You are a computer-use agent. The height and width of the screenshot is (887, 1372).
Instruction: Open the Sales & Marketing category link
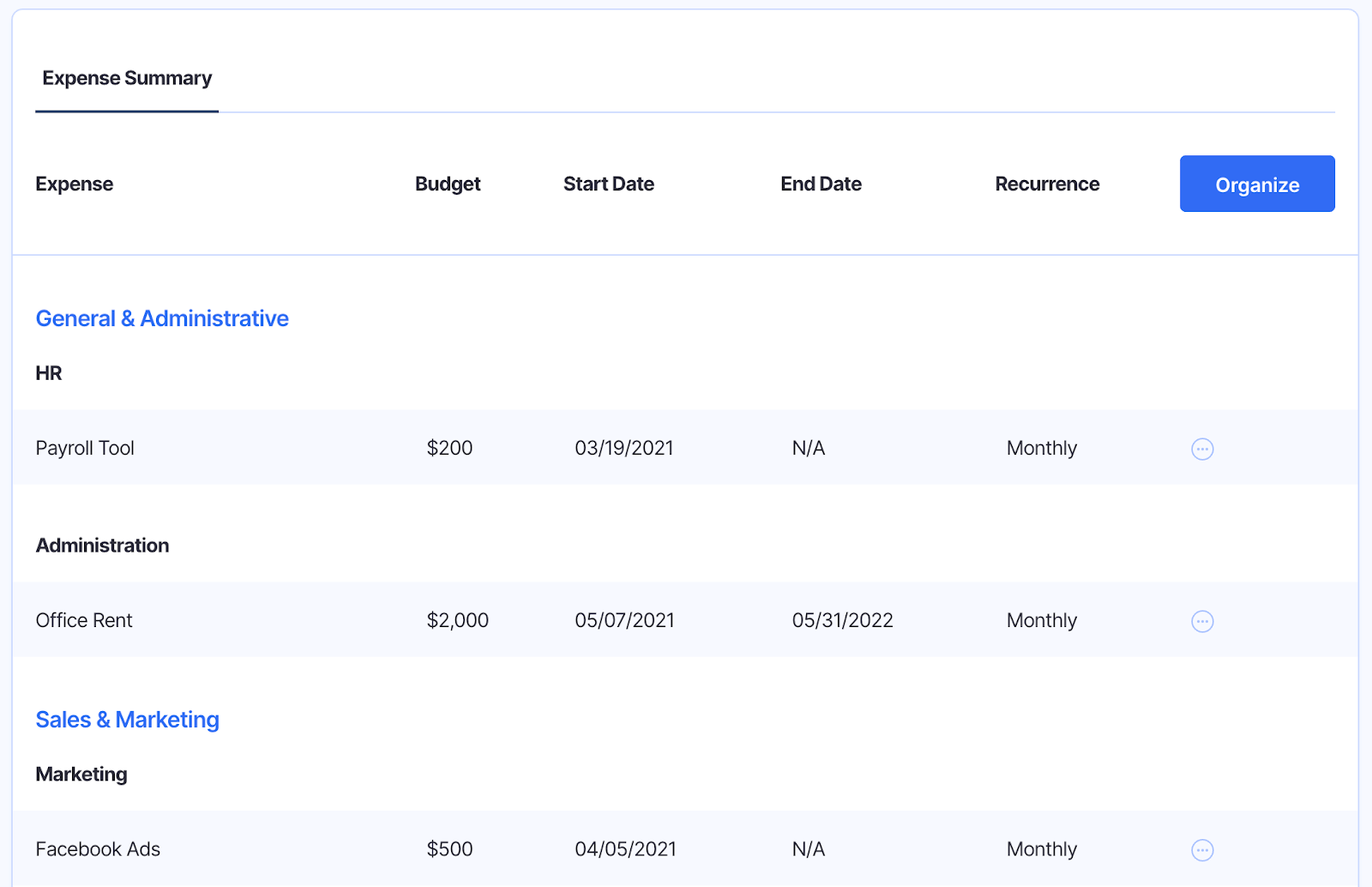tap(127, 720)
